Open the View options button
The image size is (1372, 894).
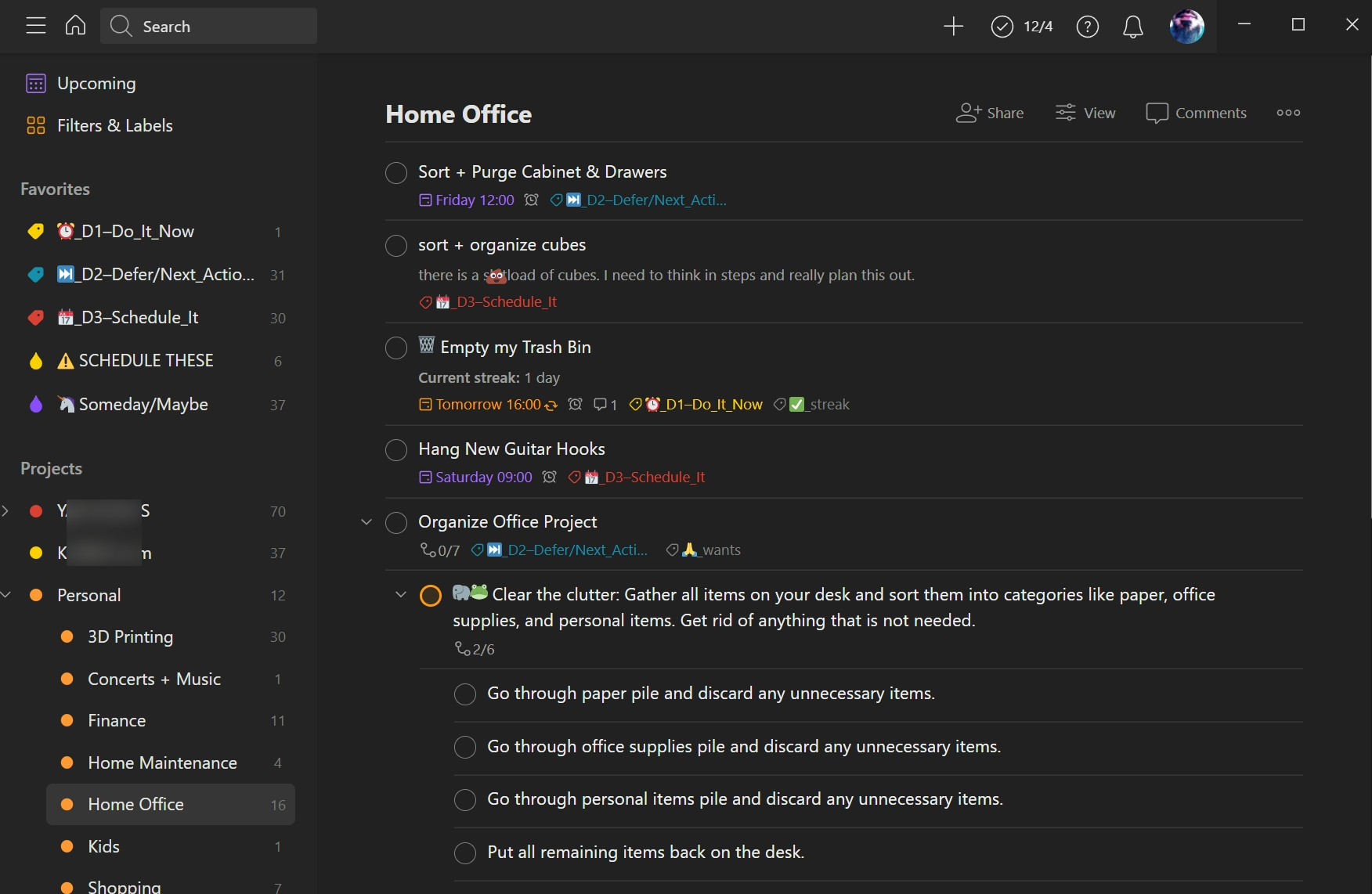[x=1085, y=113]
